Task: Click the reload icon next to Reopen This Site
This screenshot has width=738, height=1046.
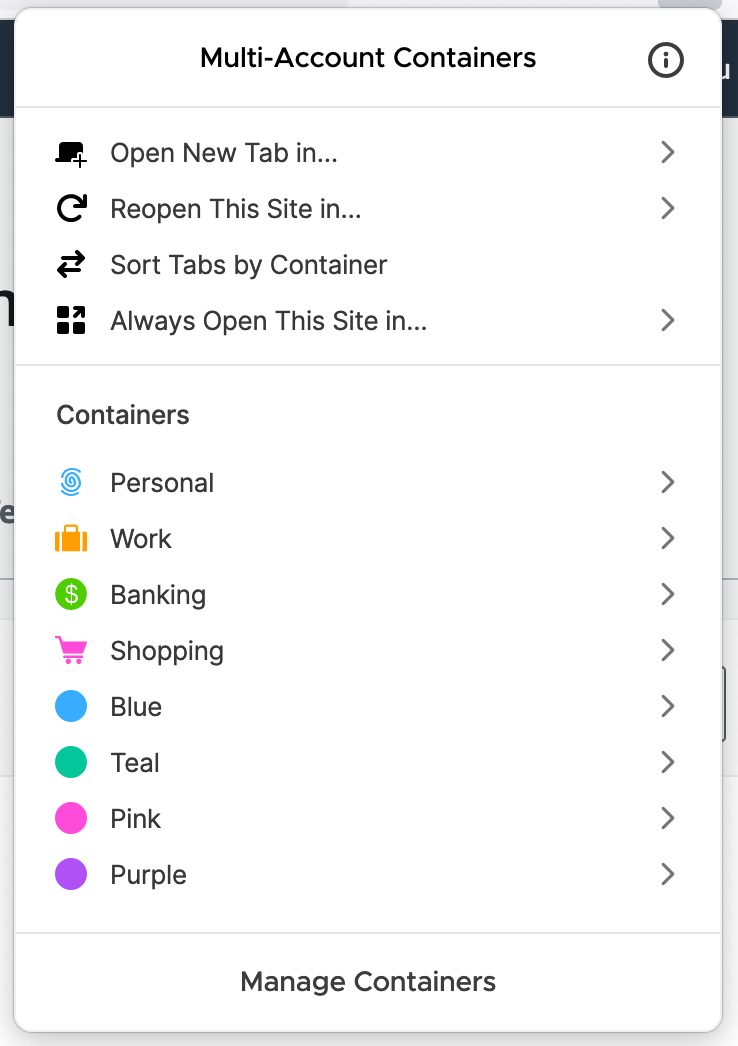Action: click(x=70, y=208)
